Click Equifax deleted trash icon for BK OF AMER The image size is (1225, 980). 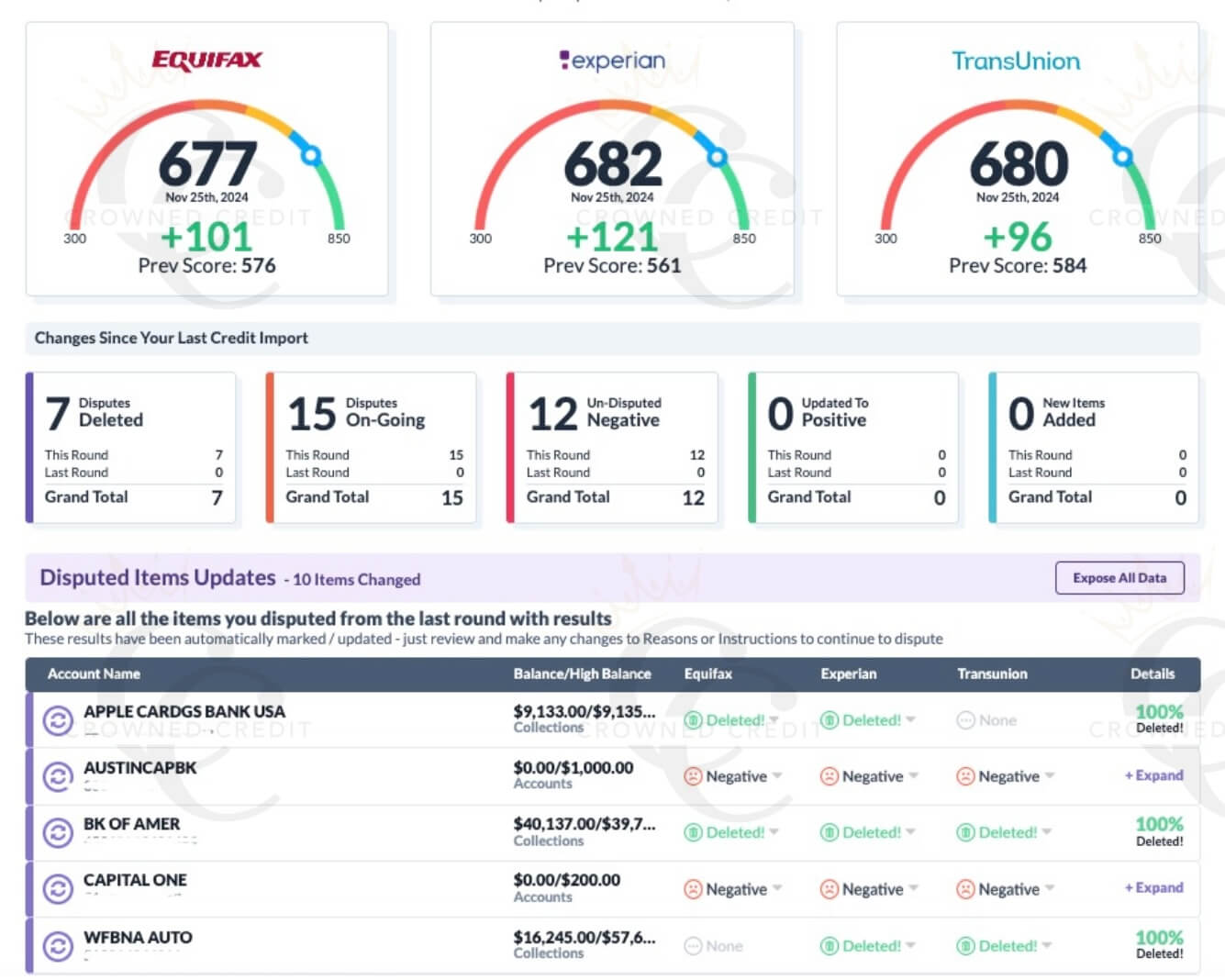693,832
